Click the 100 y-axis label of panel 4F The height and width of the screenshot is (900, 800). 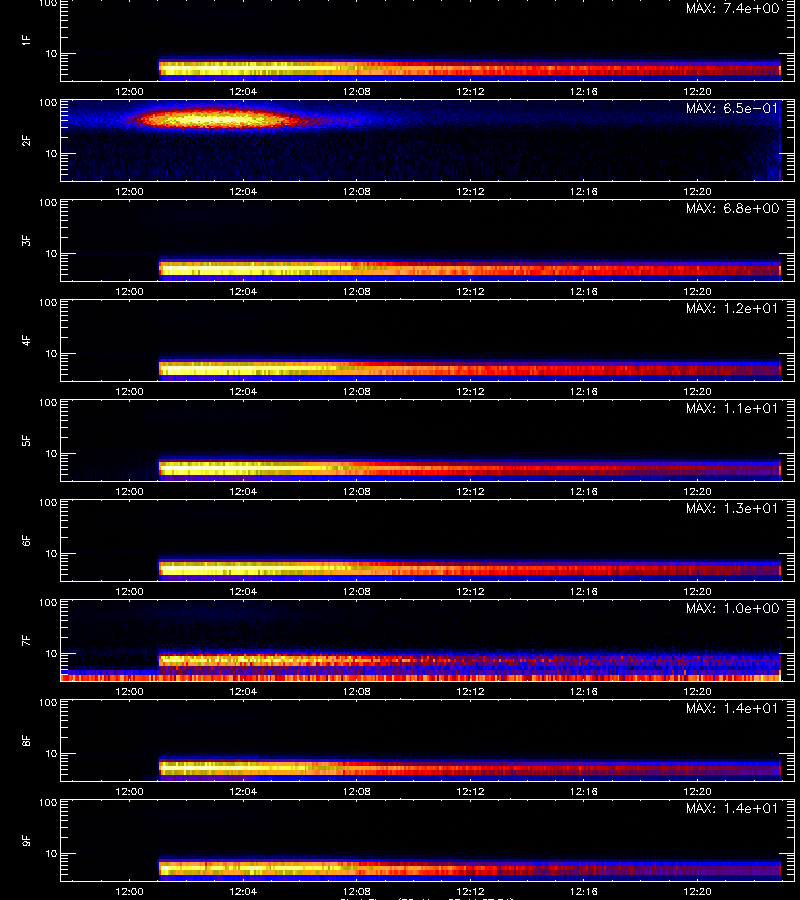48,302
